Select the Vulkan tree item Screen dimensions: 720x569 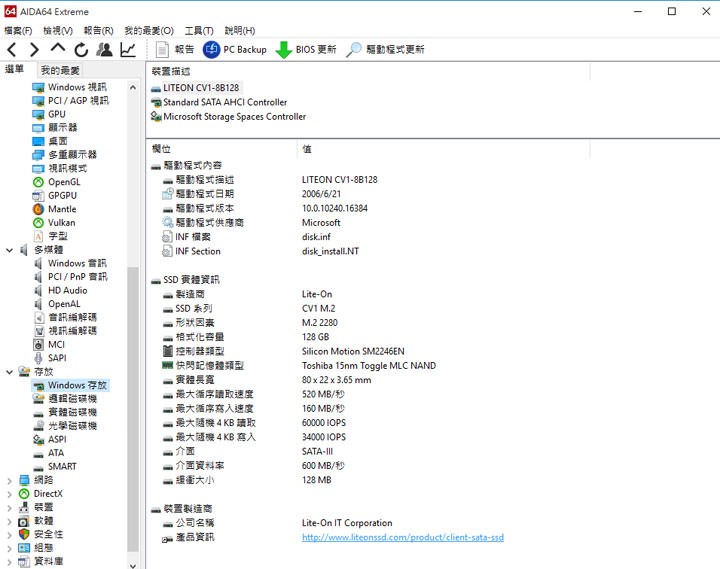point(62,223)
